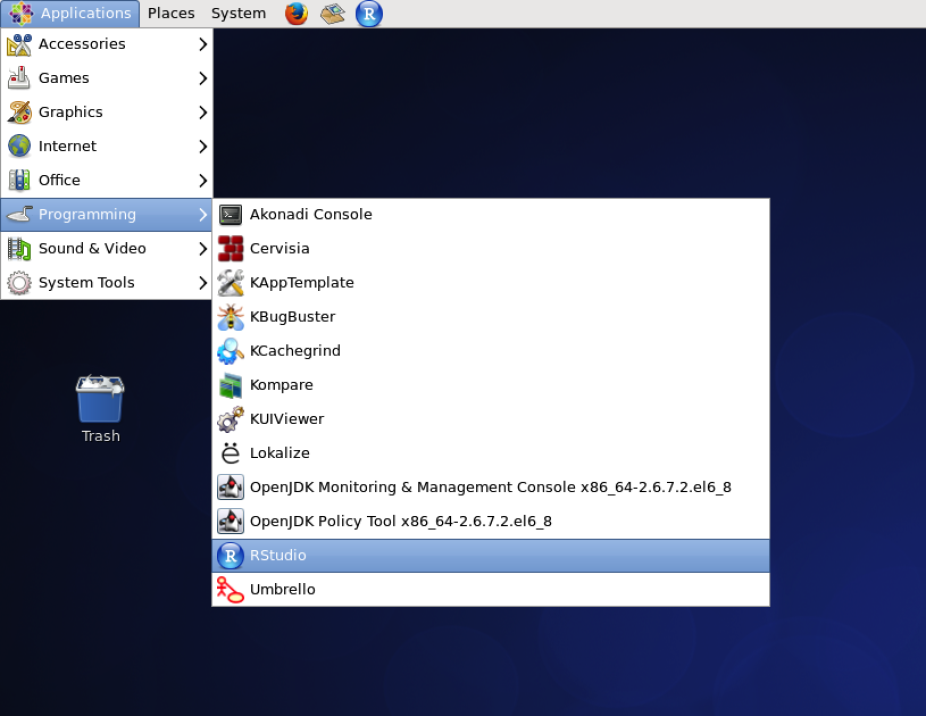Click the KCachegrind magnifier icon

coord(230,351)
